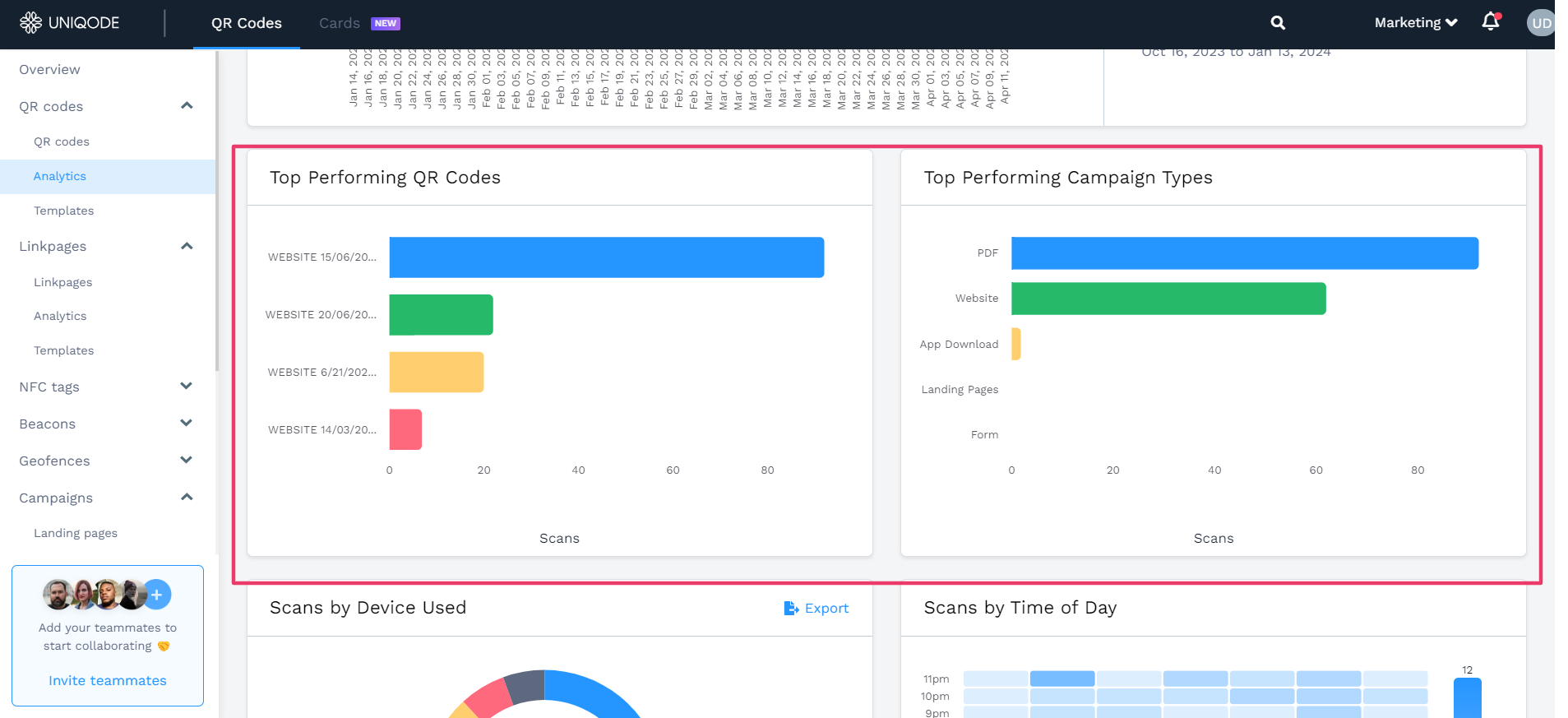1568x718 pixels.
Task: Click the Form chart label
Action: click(984, 435)
